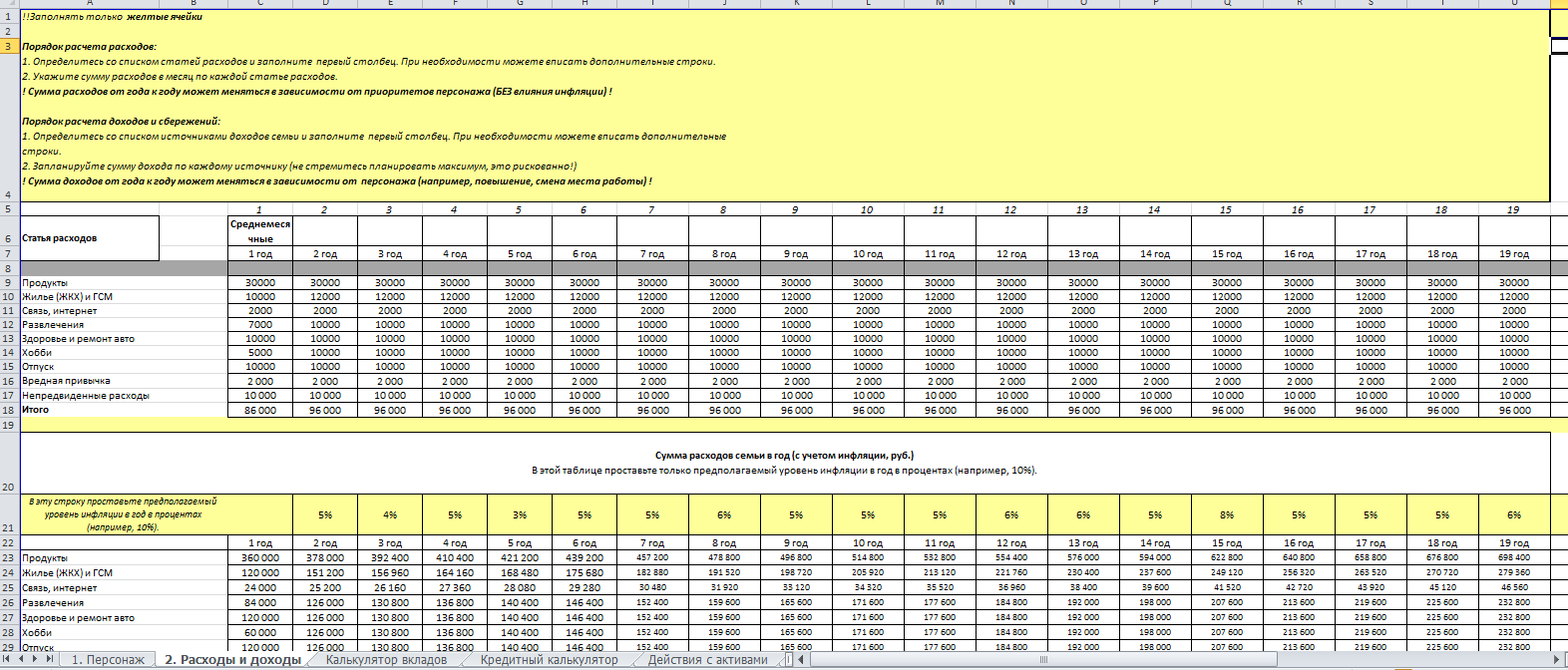This screenshot has height=670, width=1568.
Task: Click the 4% inflation cell for year 3
Action: click(x=390, y=514)
